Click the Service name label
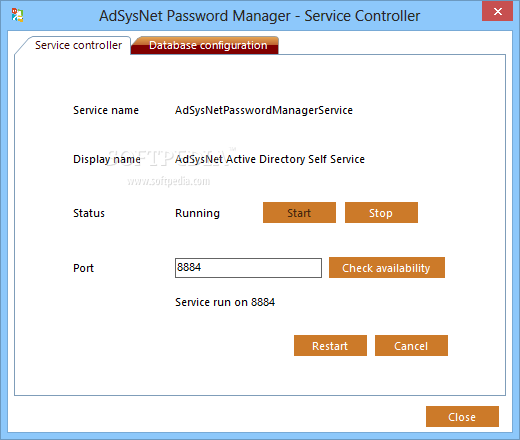520x440 pixels. pos(106,110)
